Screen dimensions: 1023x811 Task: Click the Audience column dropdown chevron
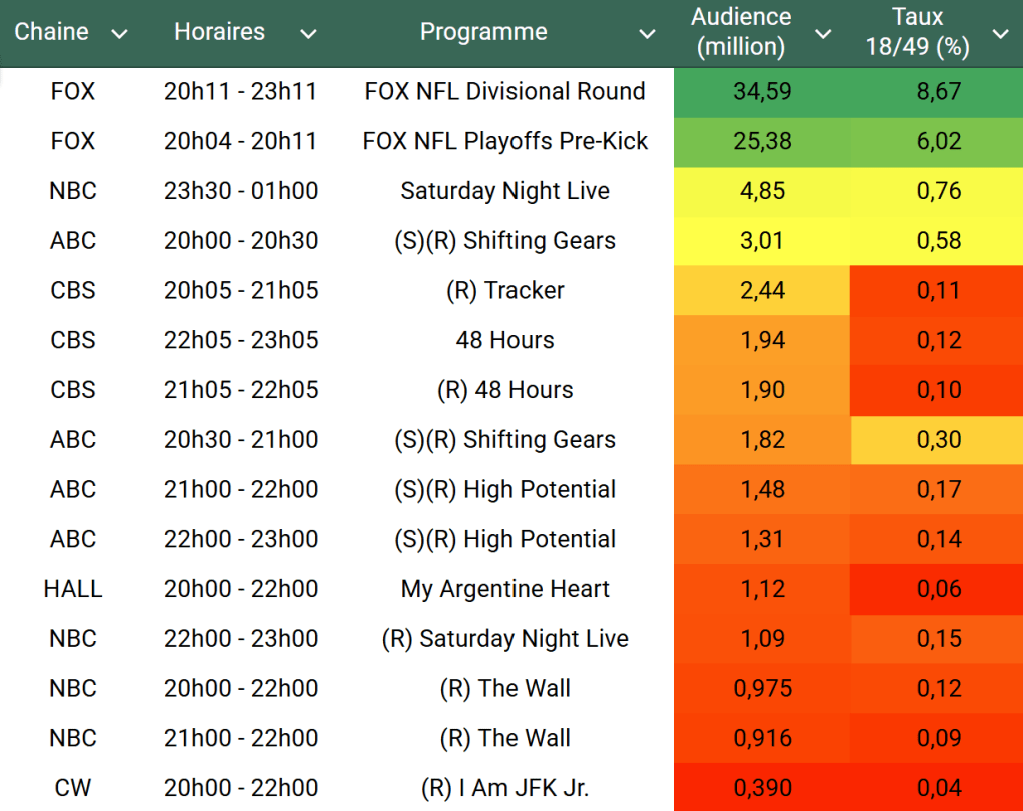(823, 34)
